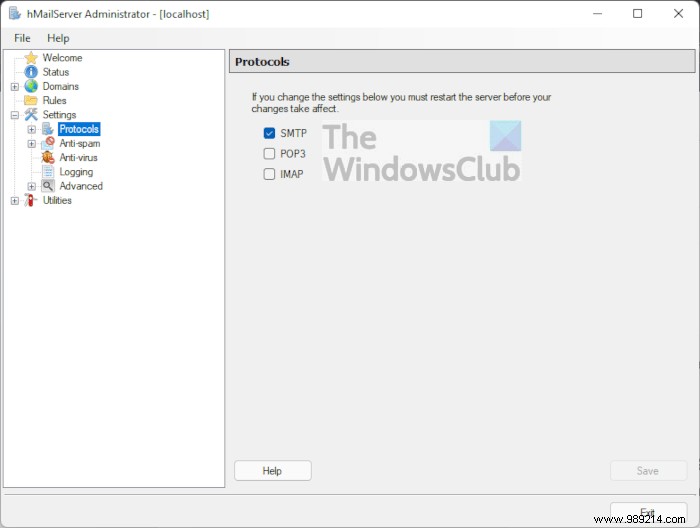Click the Protocols panel header
This screenshot has width=700, height=528.
[462, 62]
